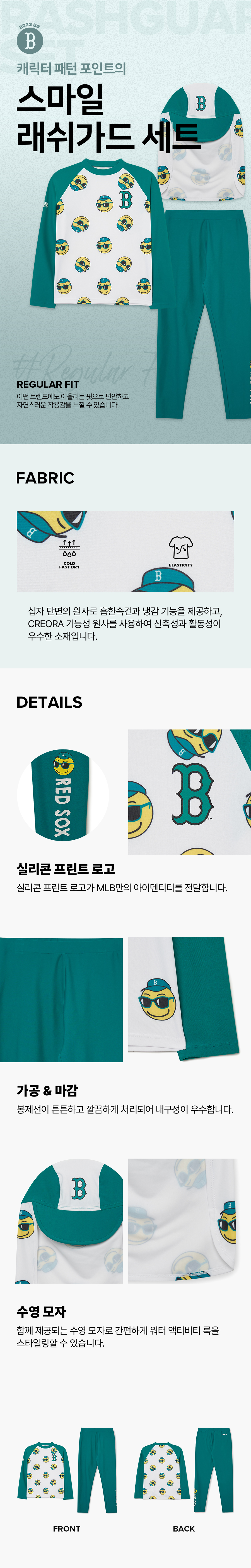
Task: Click the REGULAR FIT label
Action: (47, 384)
